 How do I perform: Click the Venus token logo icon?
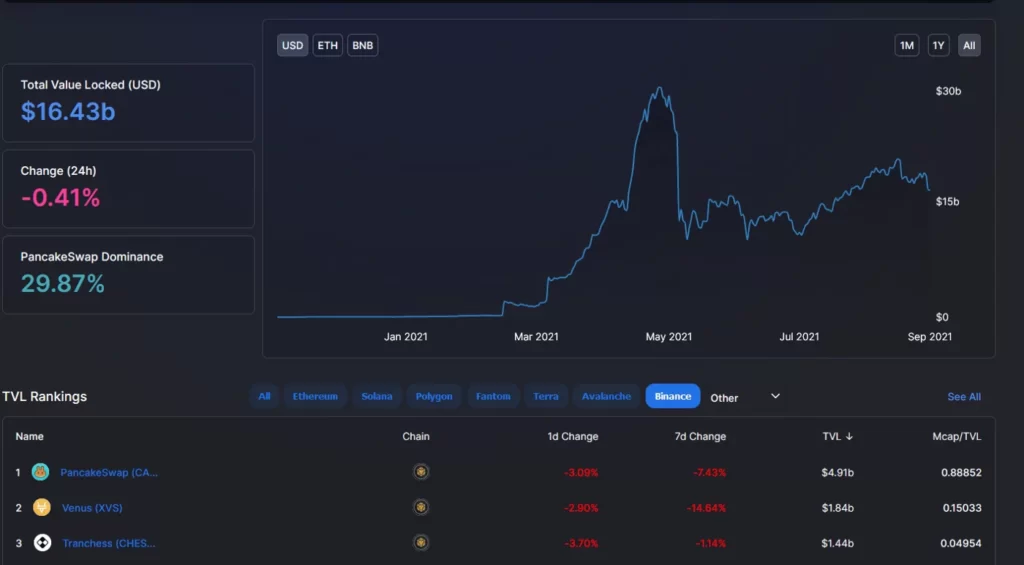click(x=41, y=507)
